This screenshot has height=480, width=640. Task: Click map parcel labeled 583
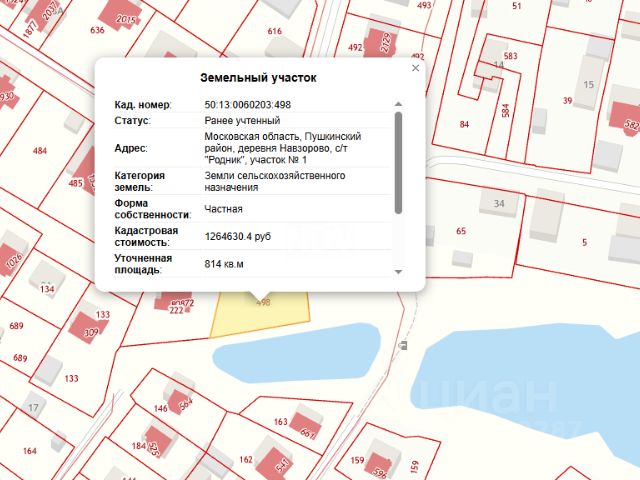tap(510, 56)
